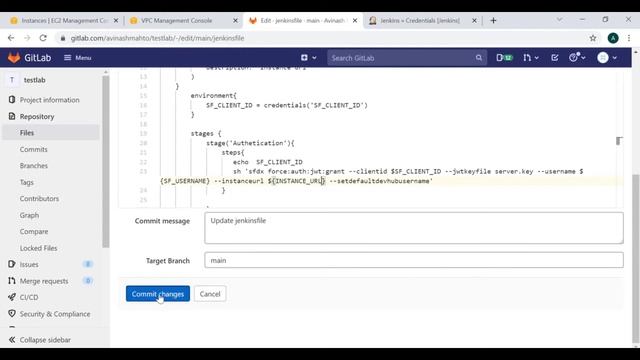Screen dimensions: 640x360
Task: Click the Project information icon
Action: point(12,100)
